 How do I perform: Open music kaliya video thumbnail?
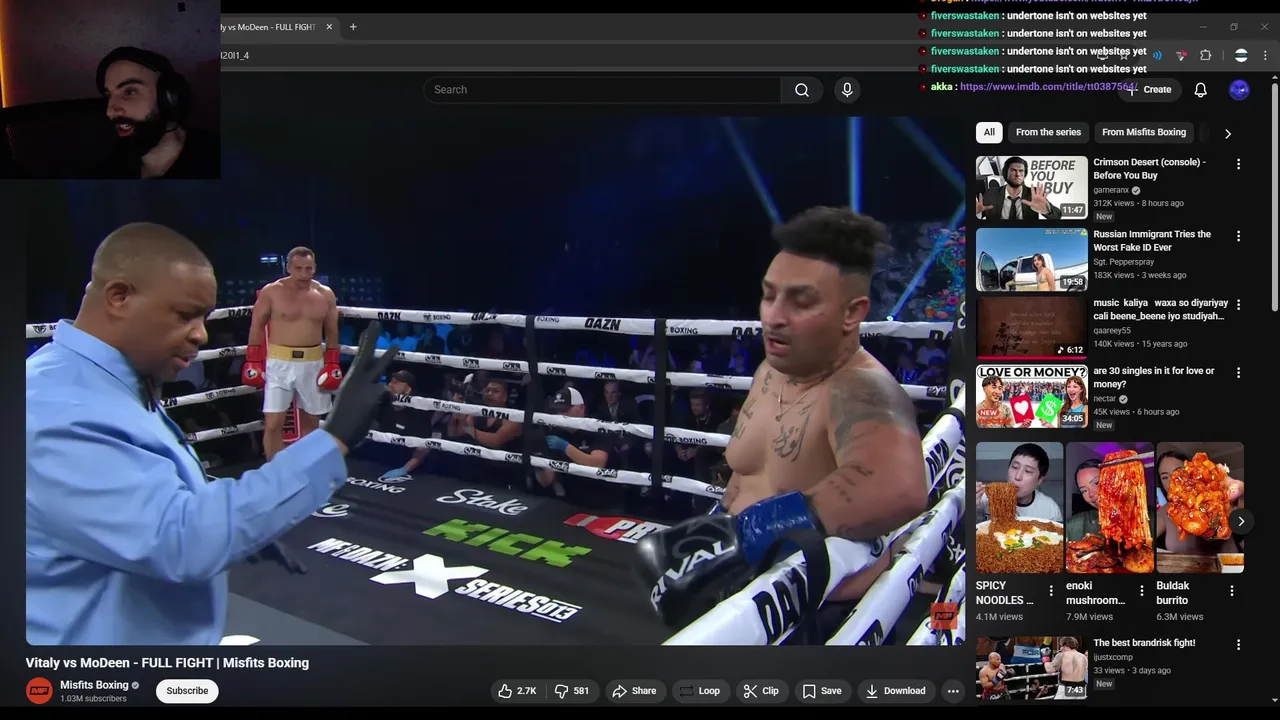click(1031, 327)
